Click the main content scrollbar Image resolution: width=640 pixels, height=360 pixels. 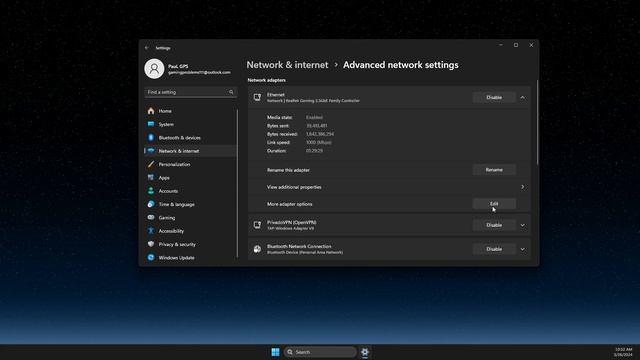pyautogui.click(x=537, y=122)
